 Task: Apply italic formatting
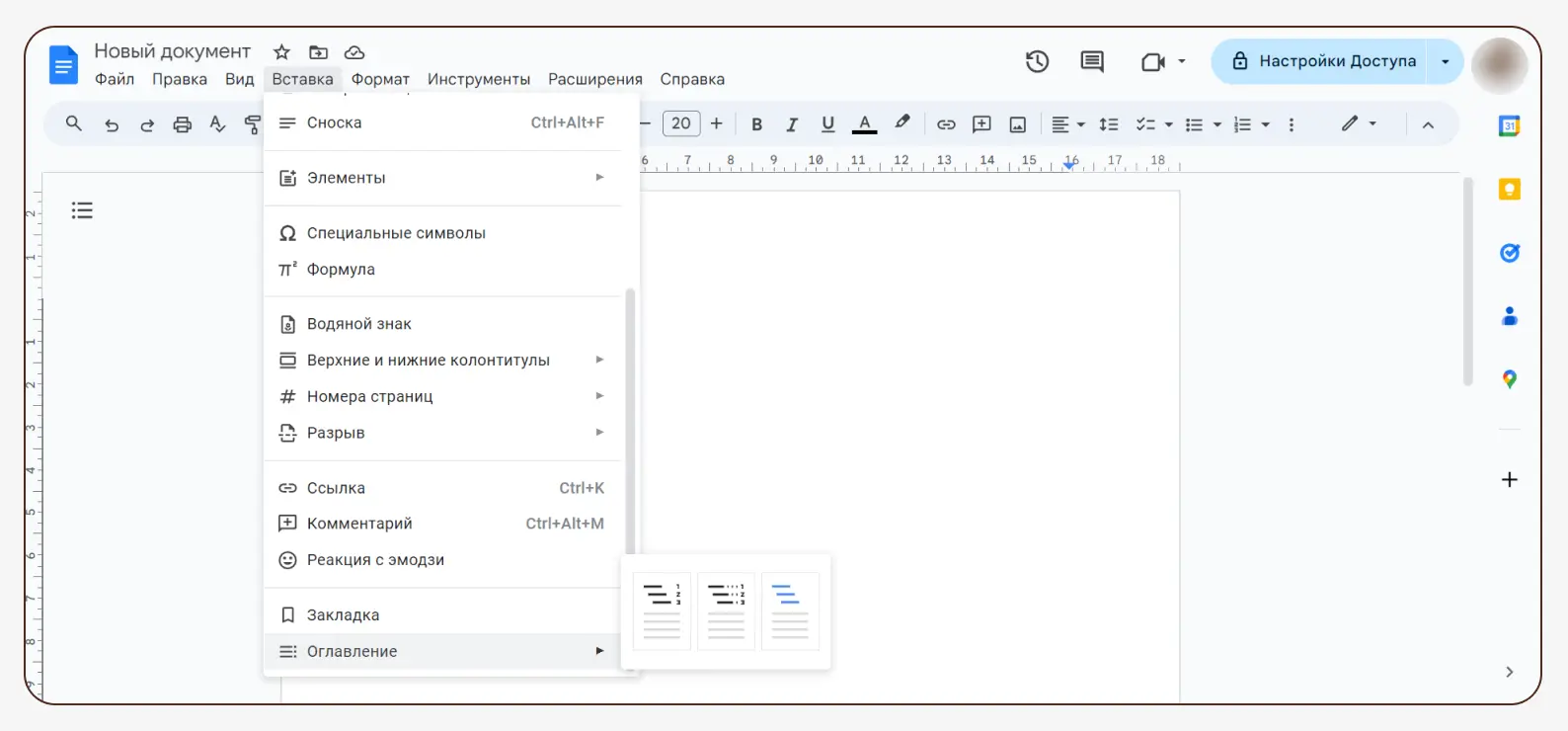(792, 124)
